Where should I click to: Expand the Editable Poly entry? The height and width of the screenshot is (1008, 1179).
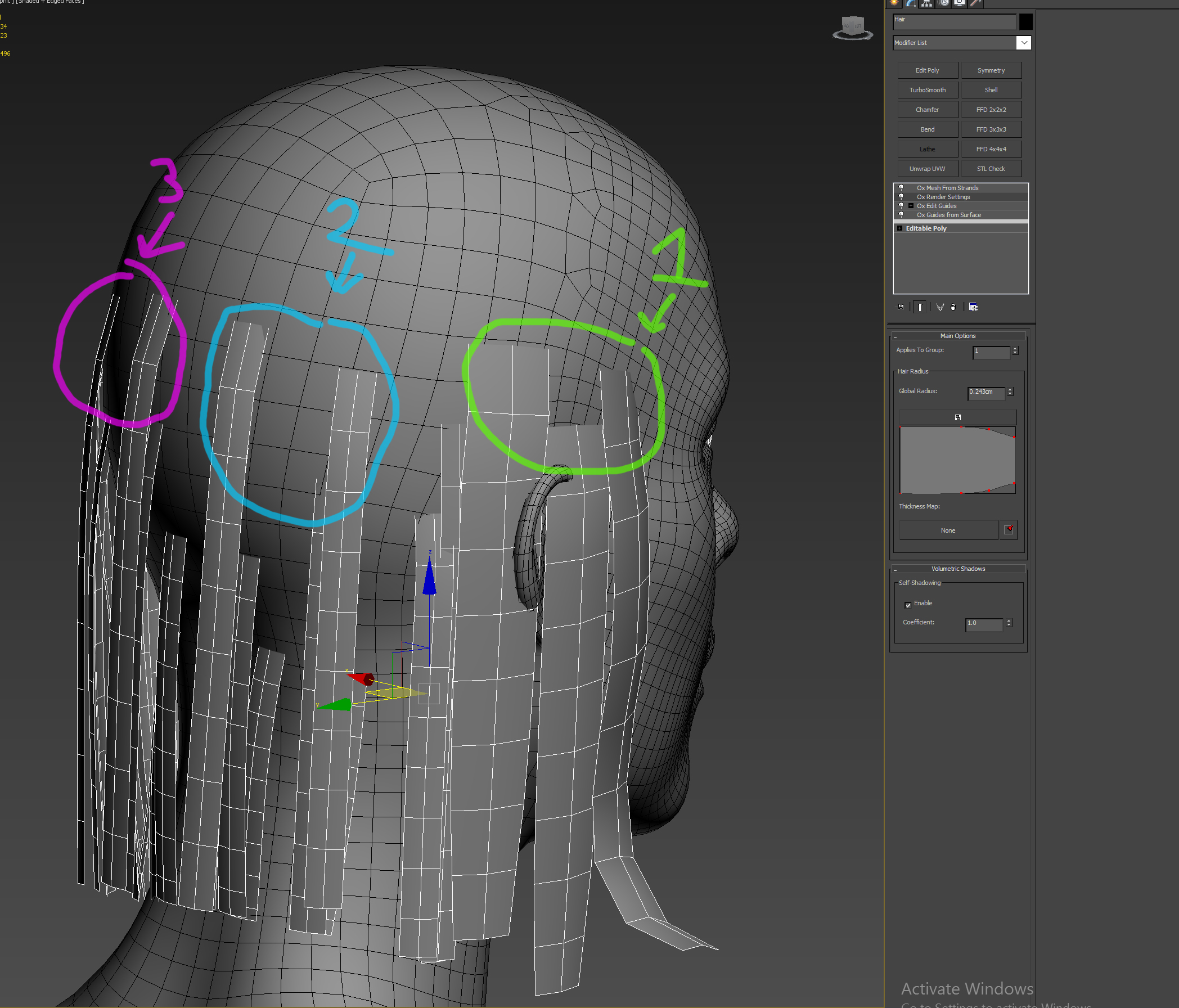pyautogui.click(x=899, y=228)
